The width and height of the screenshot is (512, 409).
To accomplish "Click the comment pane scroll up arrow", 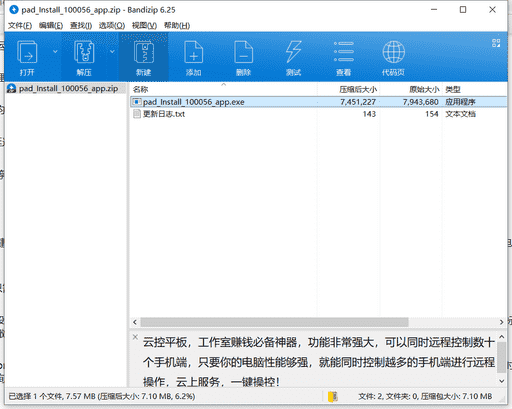I will tap(502, 337).
